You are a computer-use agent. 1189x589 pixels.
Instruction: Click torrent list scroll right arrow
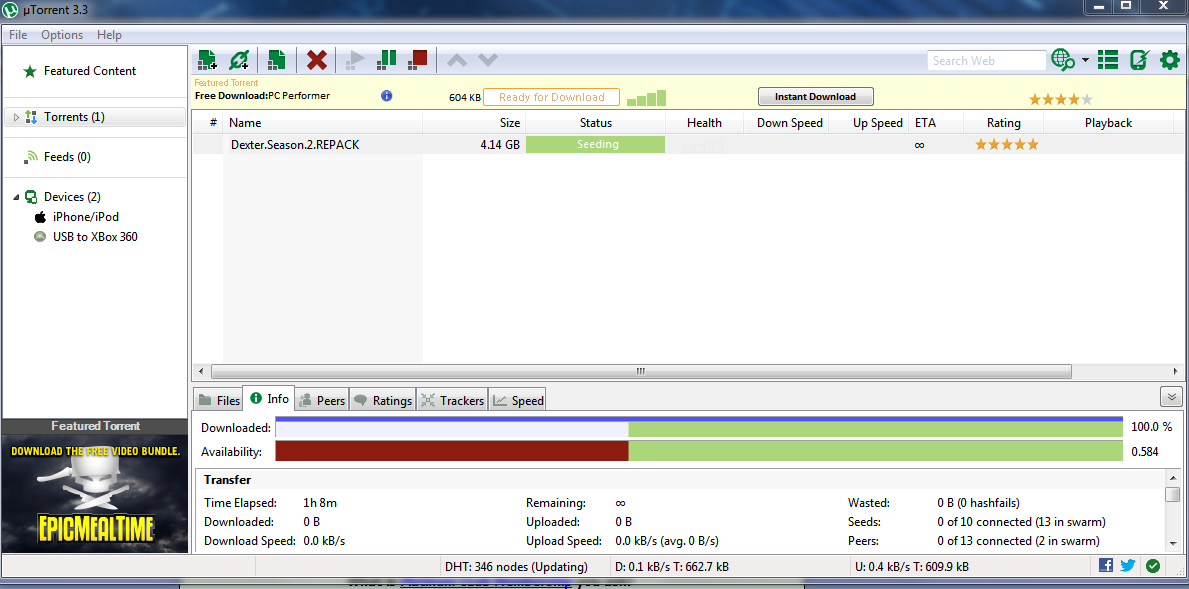click(1175, 371)
